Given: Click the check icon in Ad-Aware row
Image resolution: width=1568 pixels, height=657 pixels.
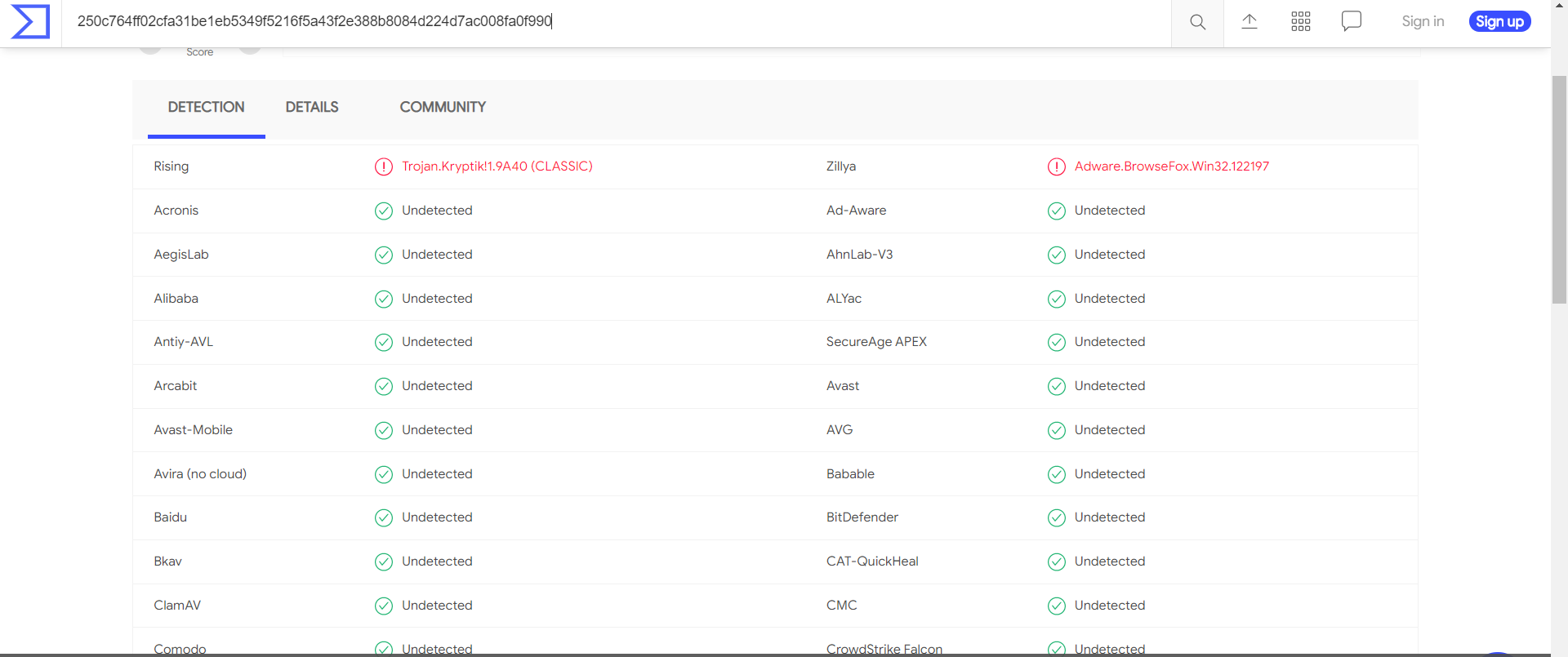Looking at the screenshot, I should 1057,211.
